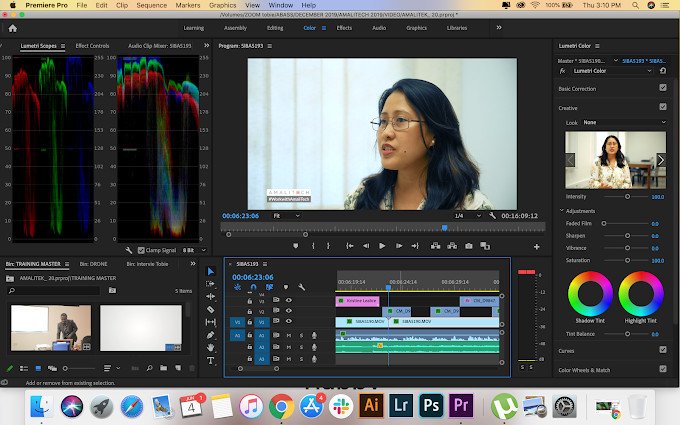Select the Hand tool
The image size is (680, 425).
(x=211, y=347)
